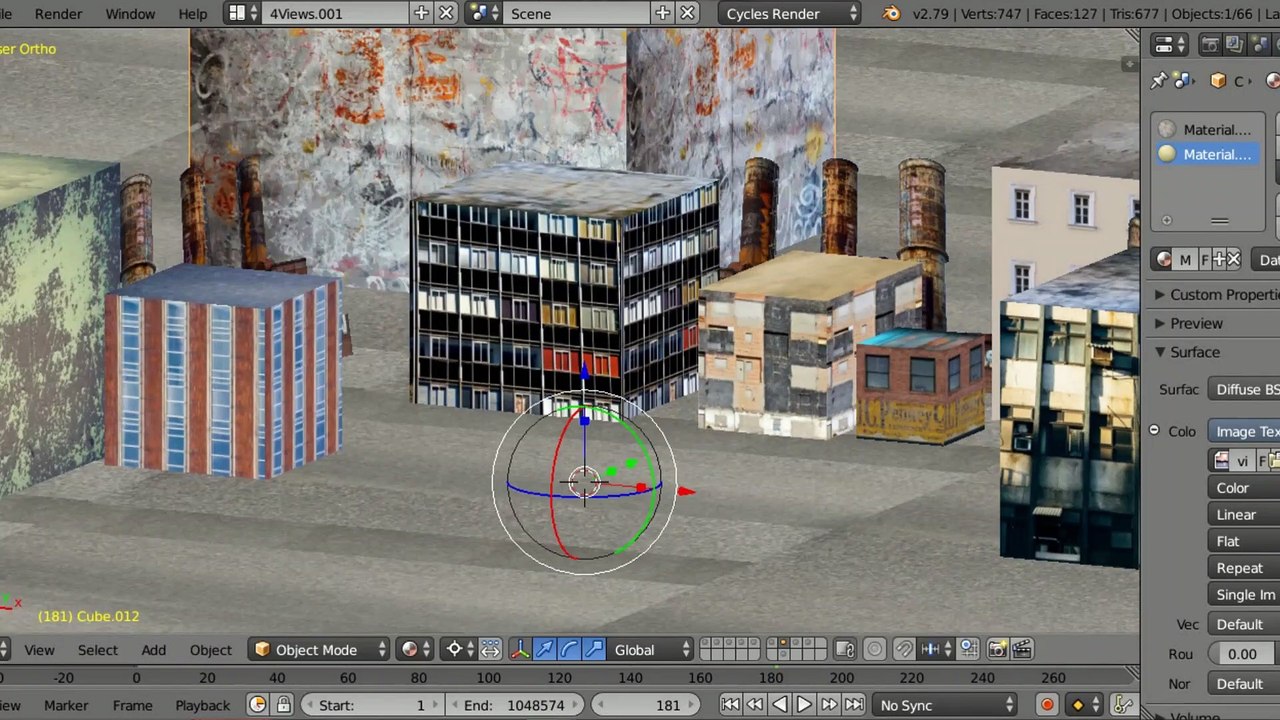Click the scene breadcrumb icon in properties
The width and height of the screenshot is (1280, 720).
(x=1182, y=81)
